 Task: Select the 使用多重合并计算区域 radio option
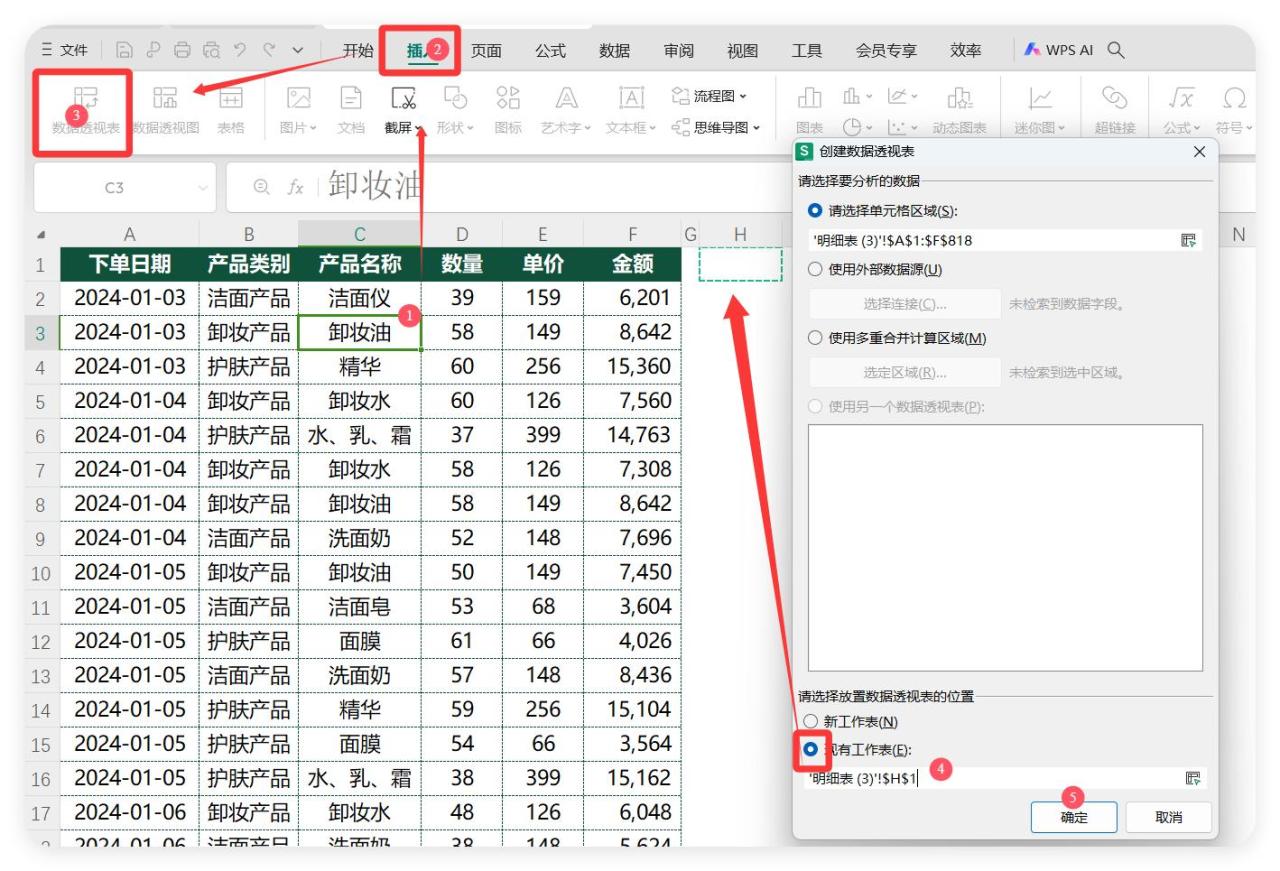point(815,338)
